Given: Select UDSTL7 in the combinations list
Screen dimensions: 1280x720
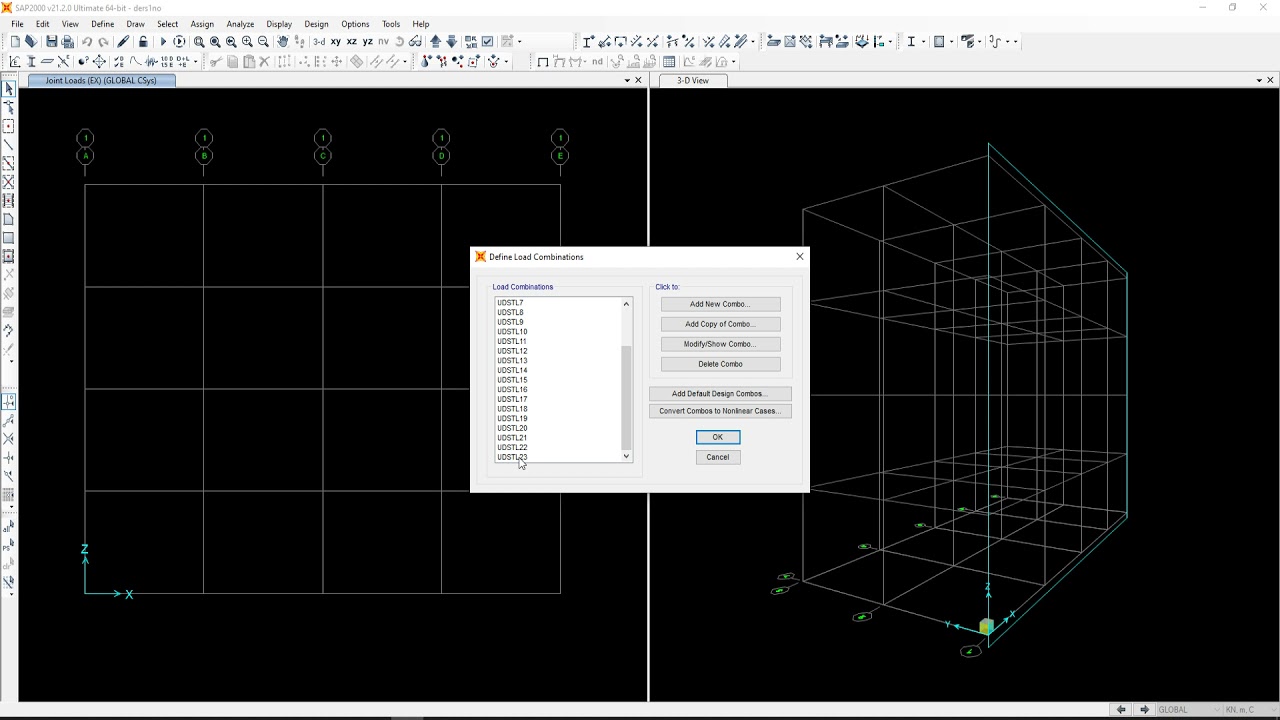Looking at the screenshot, I should tap(510, 303).
